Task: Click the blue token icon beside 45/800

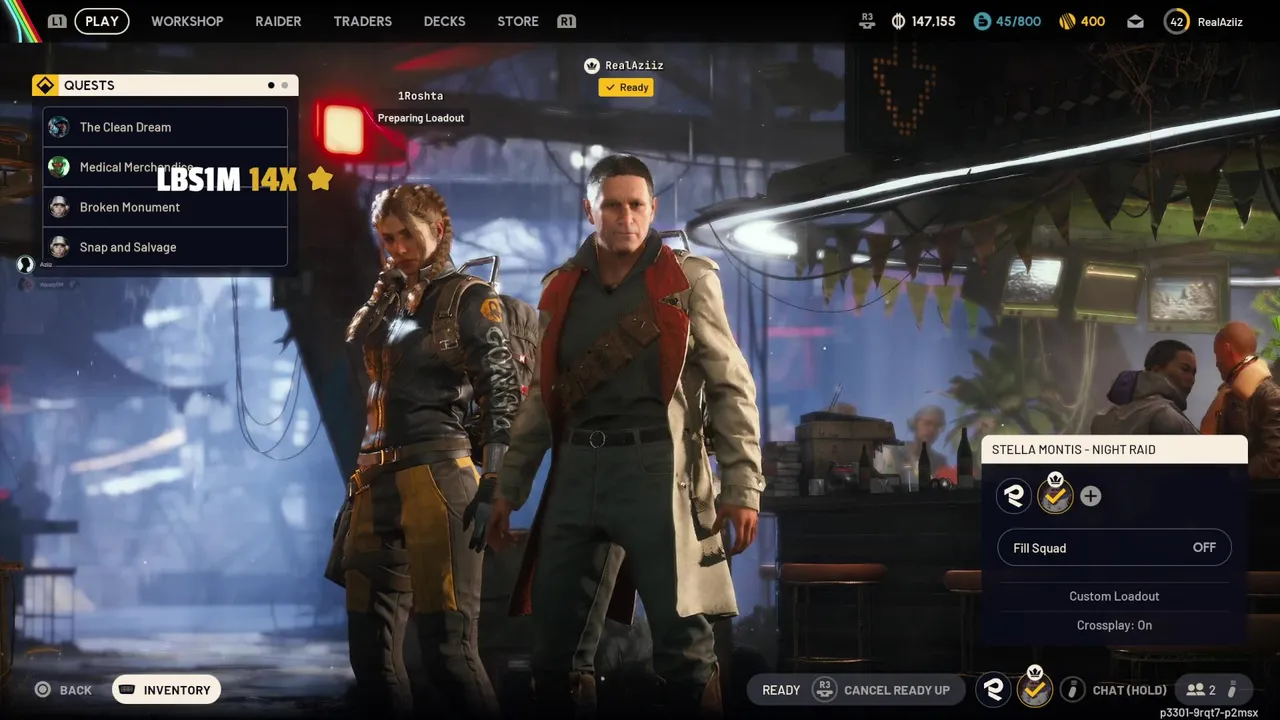Action: tap(982, 21)
